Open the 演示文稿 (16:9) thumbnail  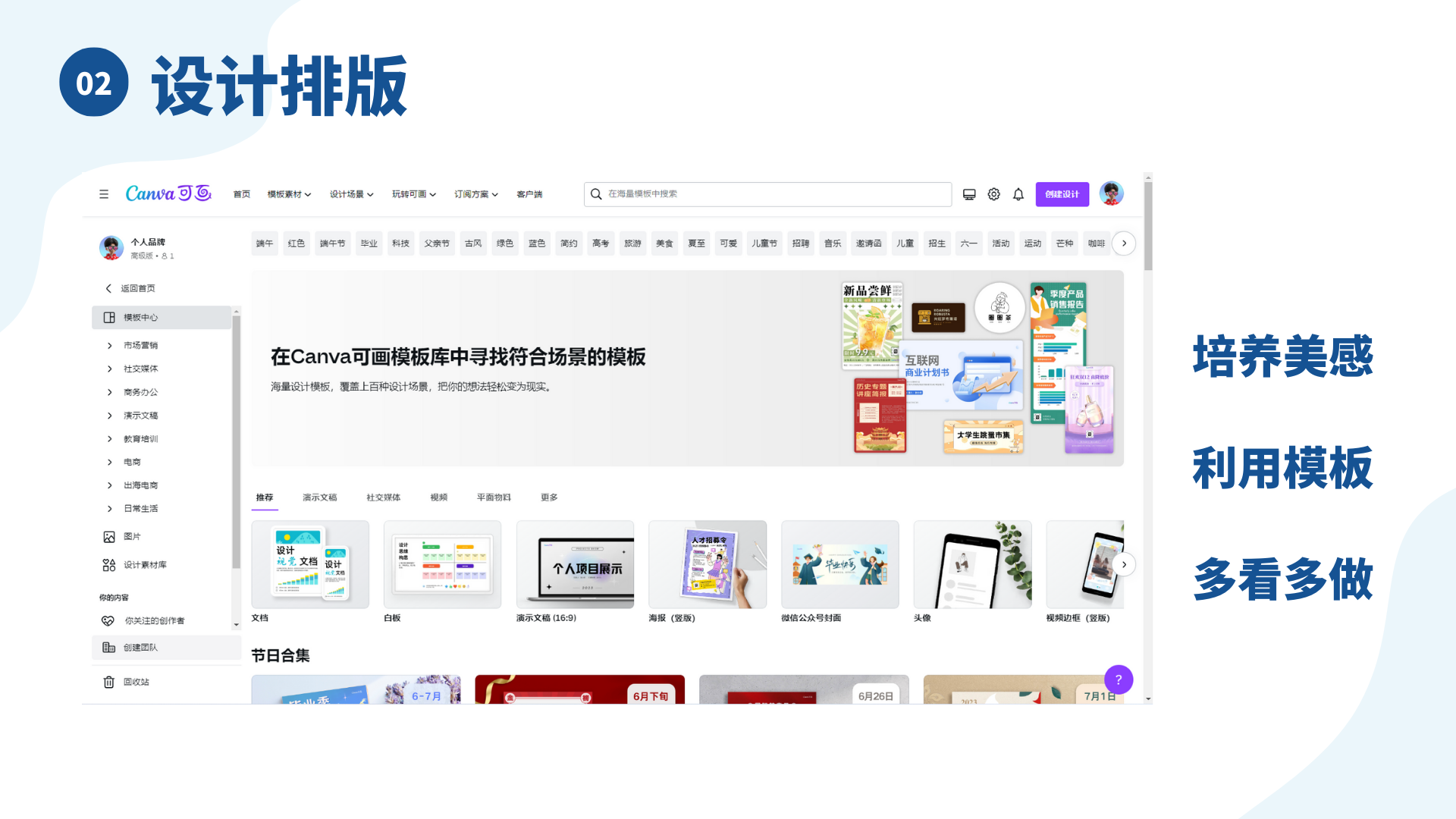575,564
